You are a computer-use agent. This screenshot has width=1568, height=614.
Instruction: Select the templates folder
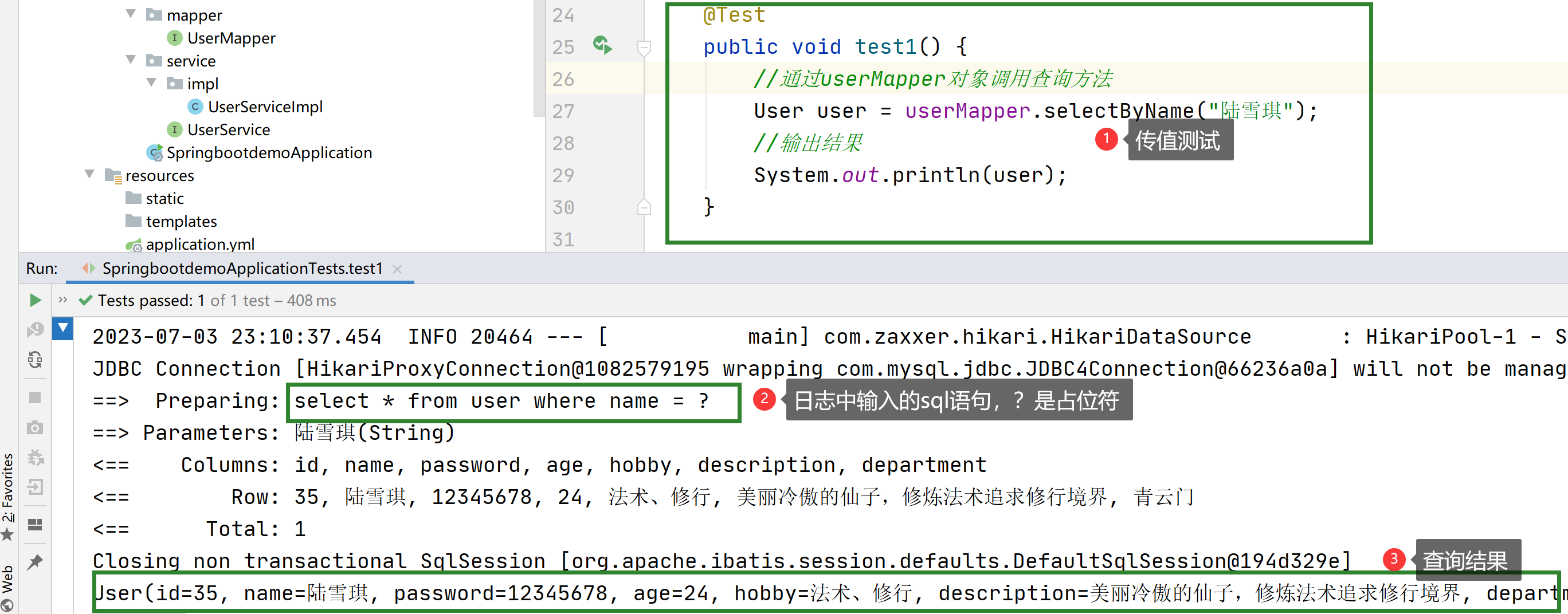182,222
